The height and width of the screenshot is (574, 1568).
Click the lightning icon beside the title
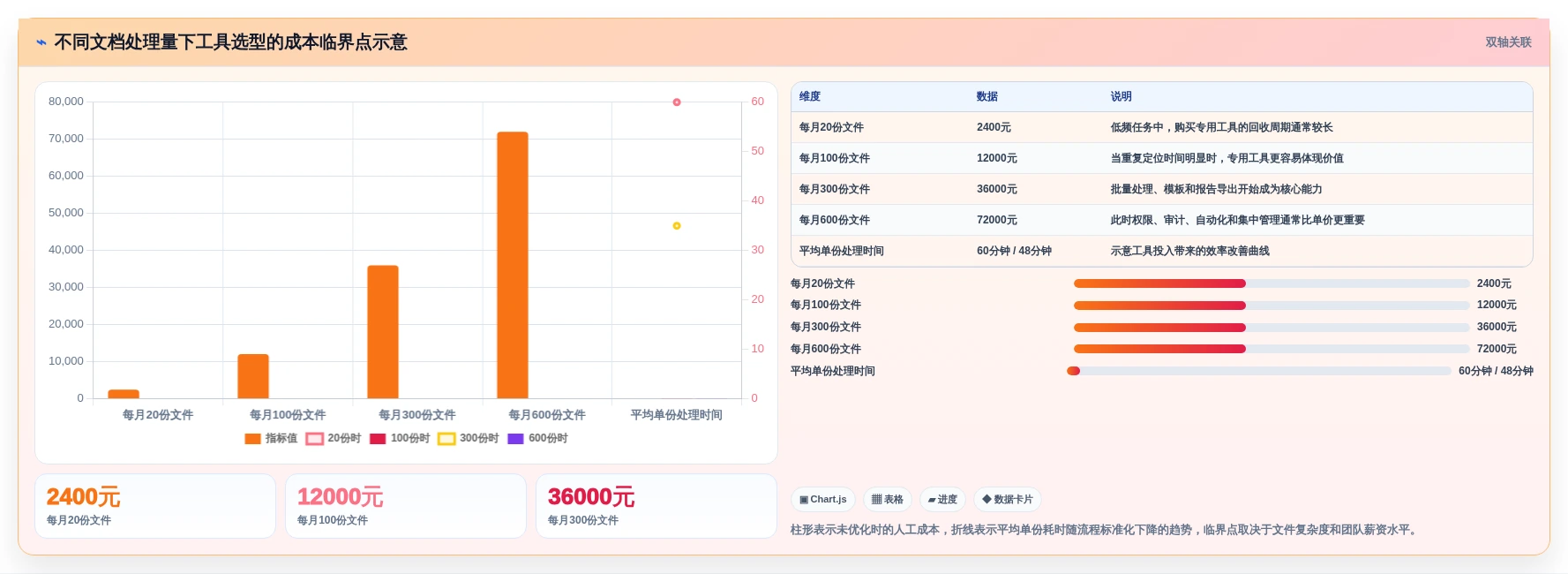[41, 42]
